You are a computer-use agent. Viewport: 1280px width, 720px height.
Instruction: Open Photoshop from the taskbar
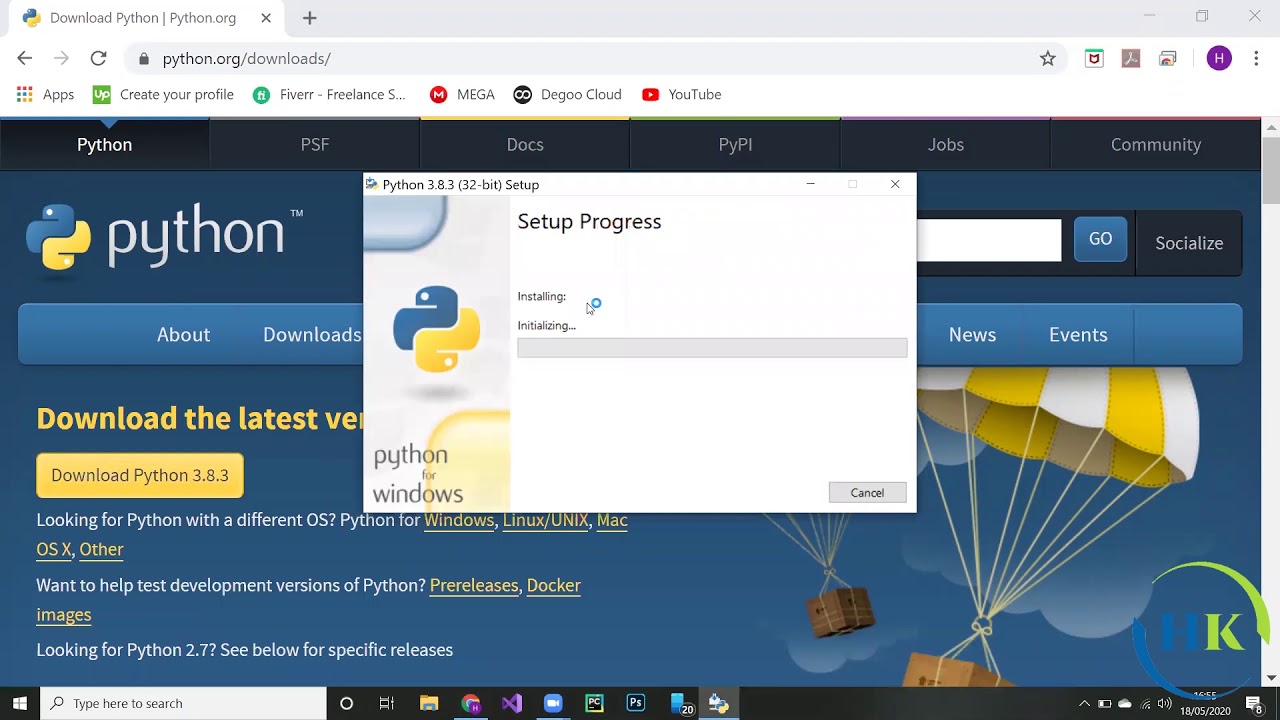pos(636,703)
